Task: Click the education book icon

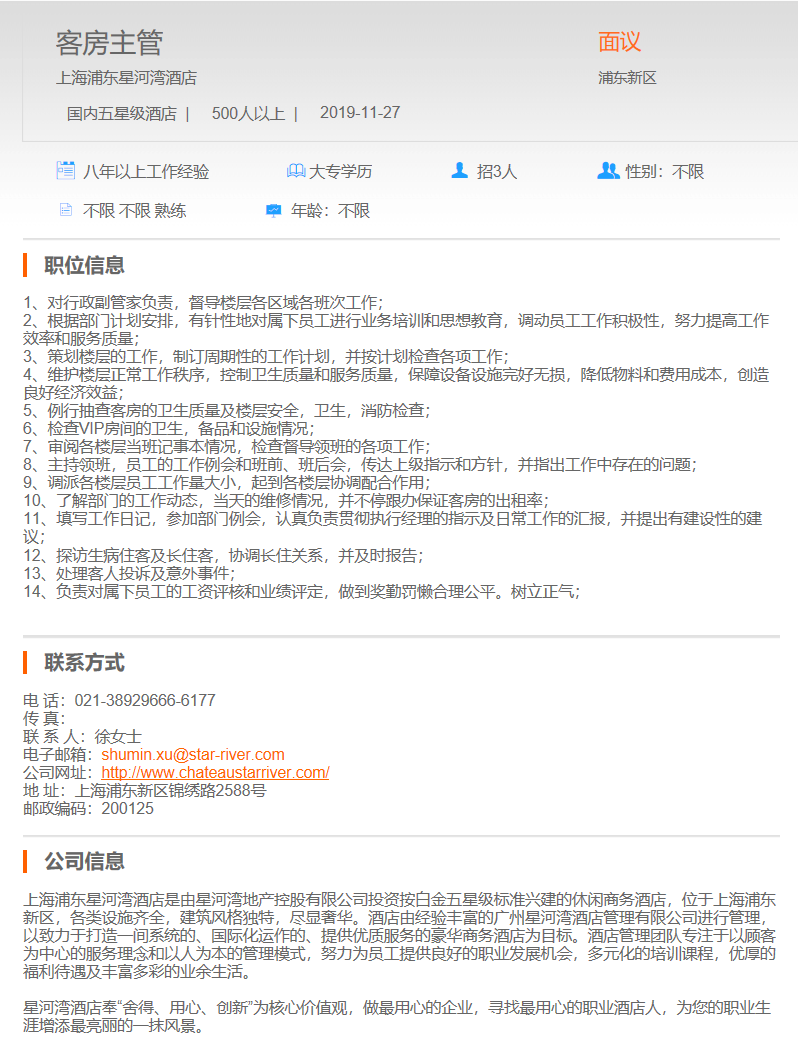Action: click(295, 171)
